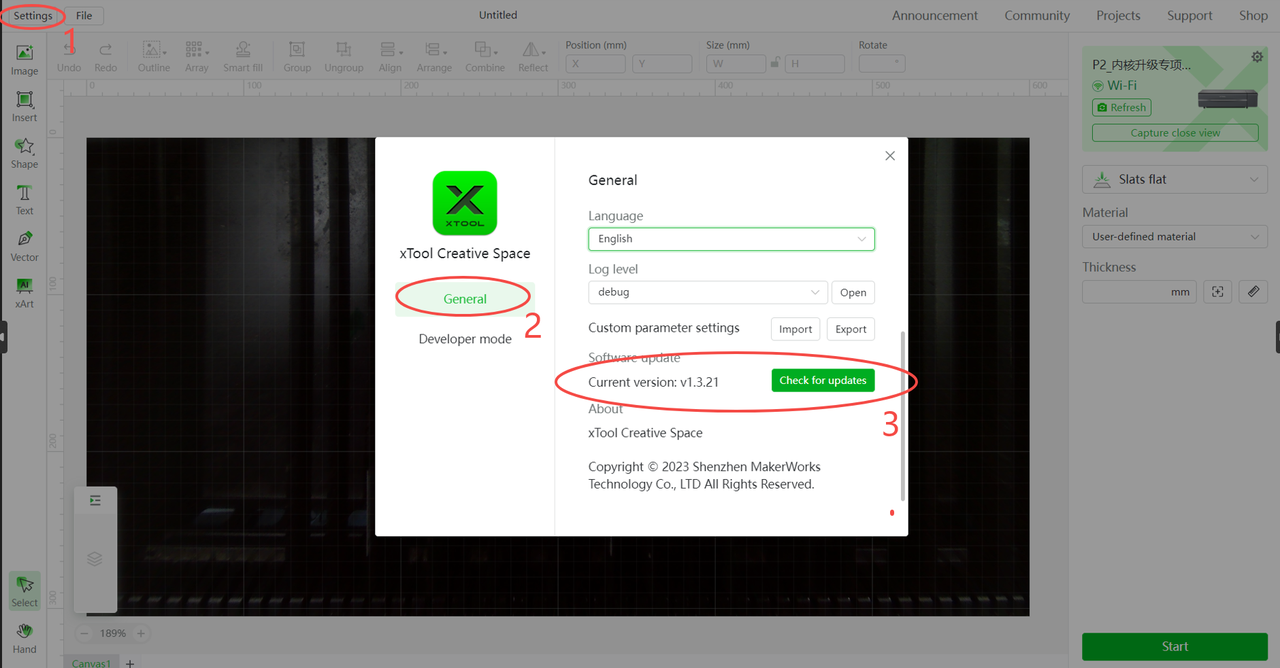Screen dimensions: 1280x668
Task: Select the Image tool in left sidebar
Action: (x=24, y=59)
